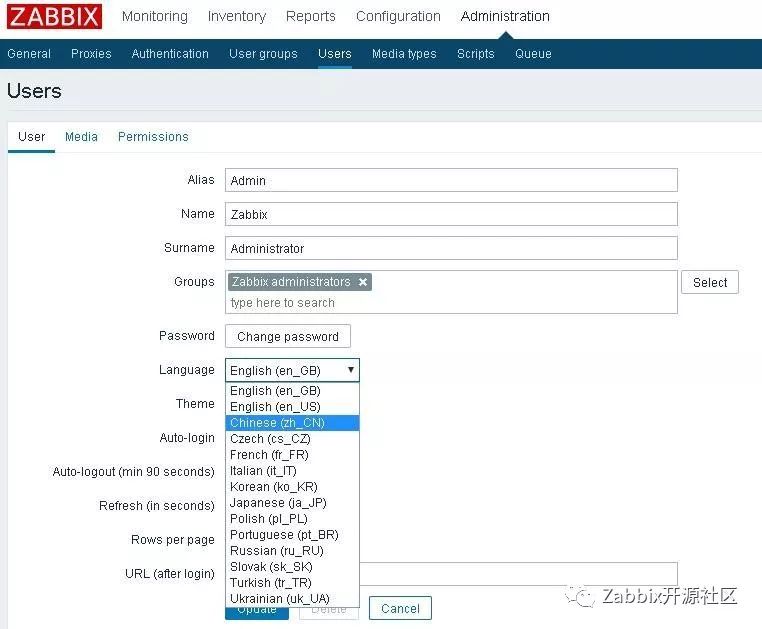Select Chinese (zh_CN) language option
Image resolution: width=762 pixels, height=629 pixels.
click(x=293, y=423)
